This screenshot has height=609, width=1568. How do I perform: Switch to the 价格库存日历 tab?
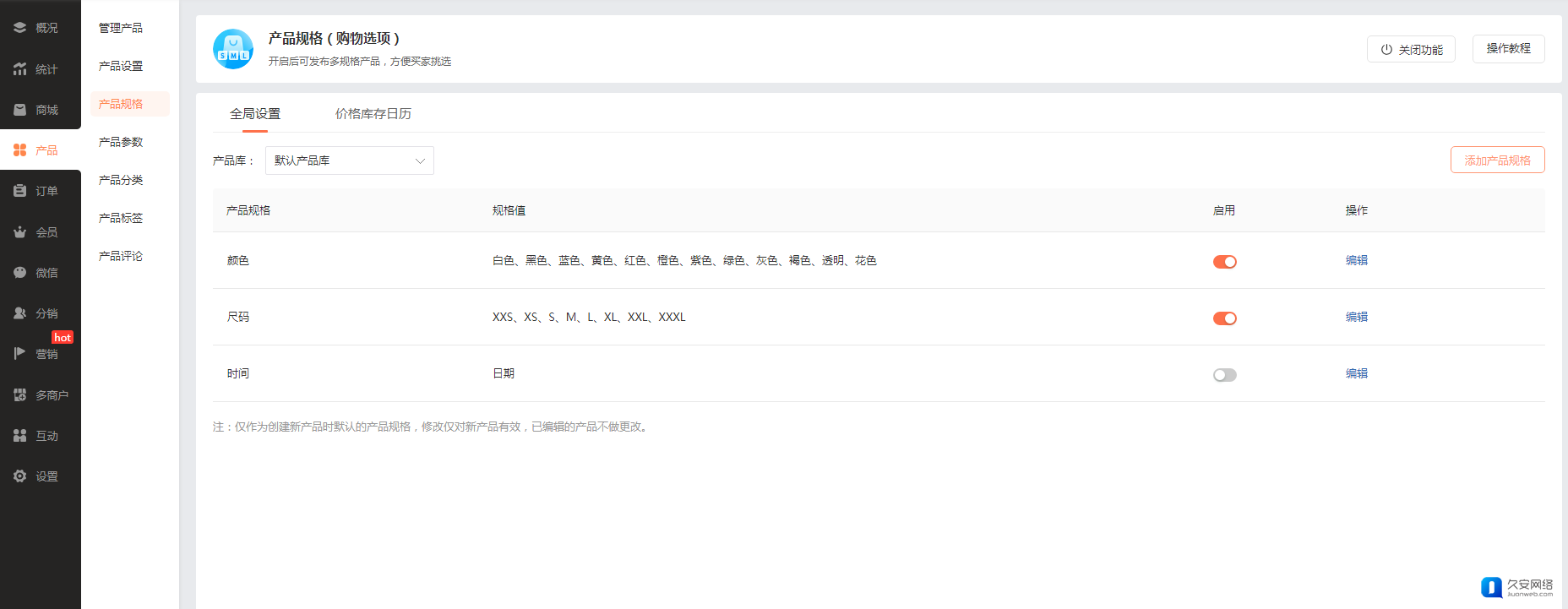373,114
